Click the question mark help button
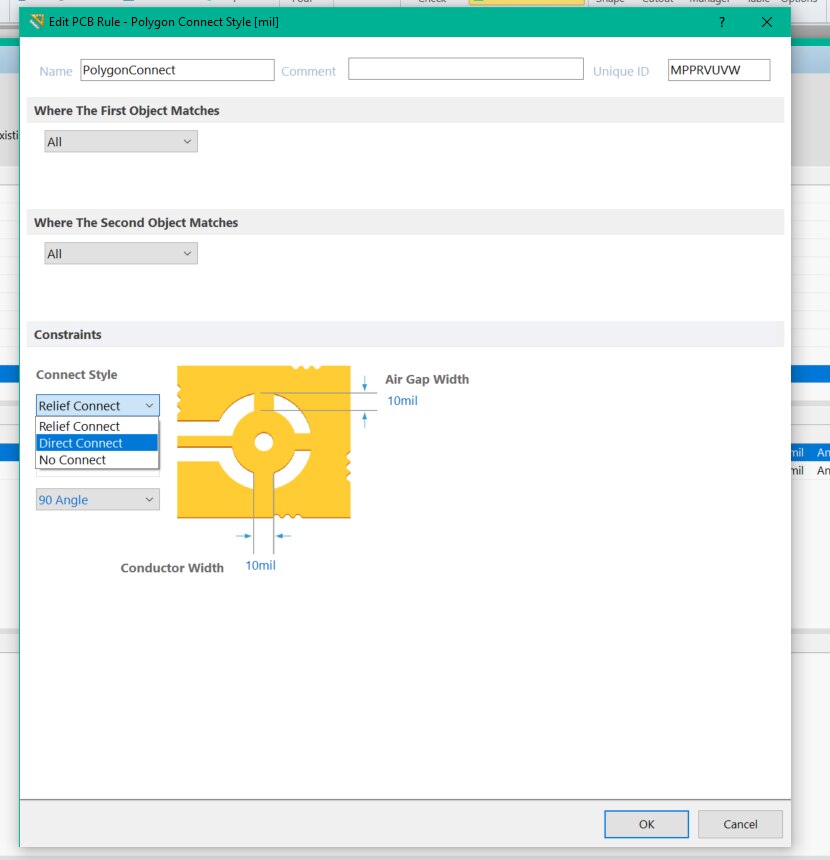Screen dimensions: 830x860 (722, 22)
